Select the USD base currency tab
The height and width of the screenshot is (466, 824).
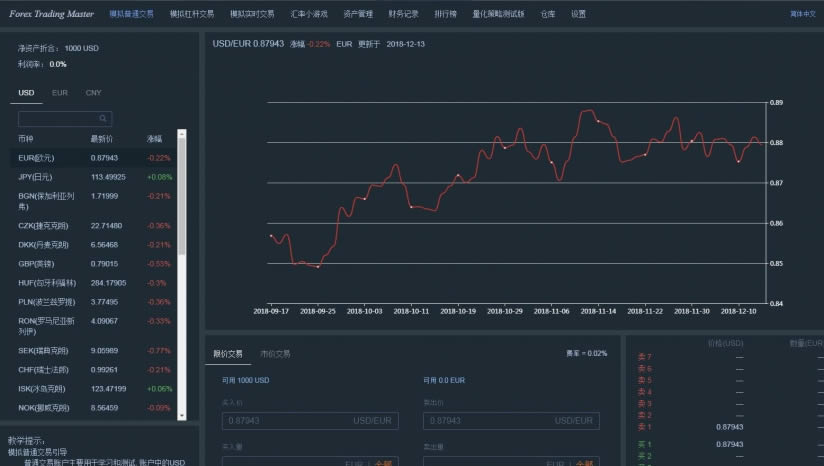tap(26, 93)
